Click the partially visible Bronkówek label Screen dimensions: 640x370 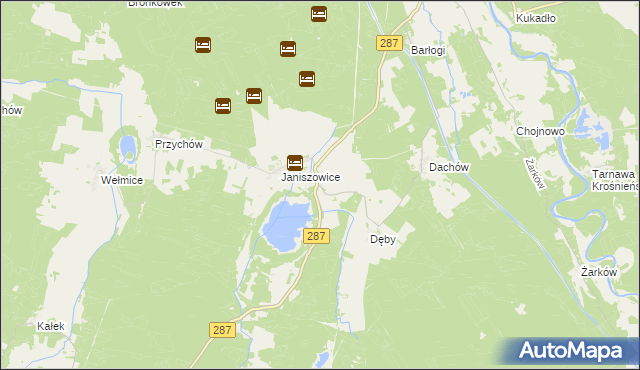[156, 4]
